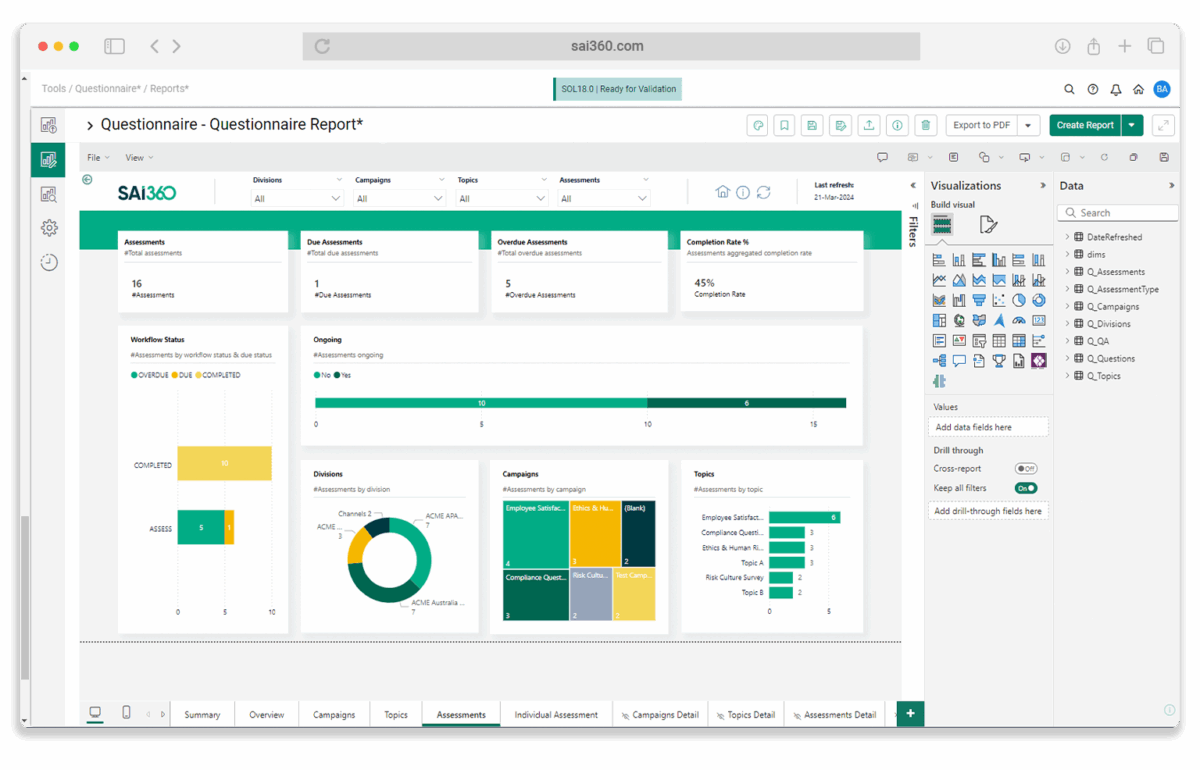Screen dimensions: 1200x770
Task: Switch to the Summary page tab
Action: click(x=202, y=714)
